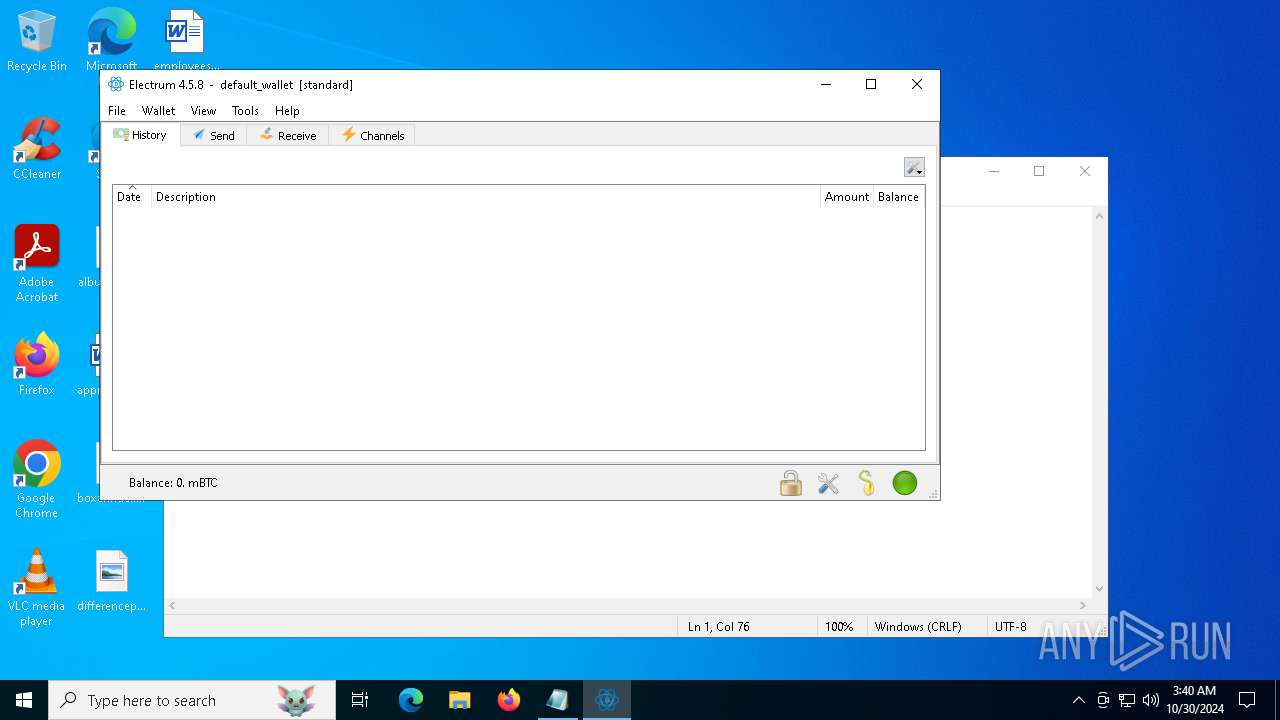Open Task View on the taskbar
Image resolution: width=1280 pixels, height=720 pixels.
[360, 700]
